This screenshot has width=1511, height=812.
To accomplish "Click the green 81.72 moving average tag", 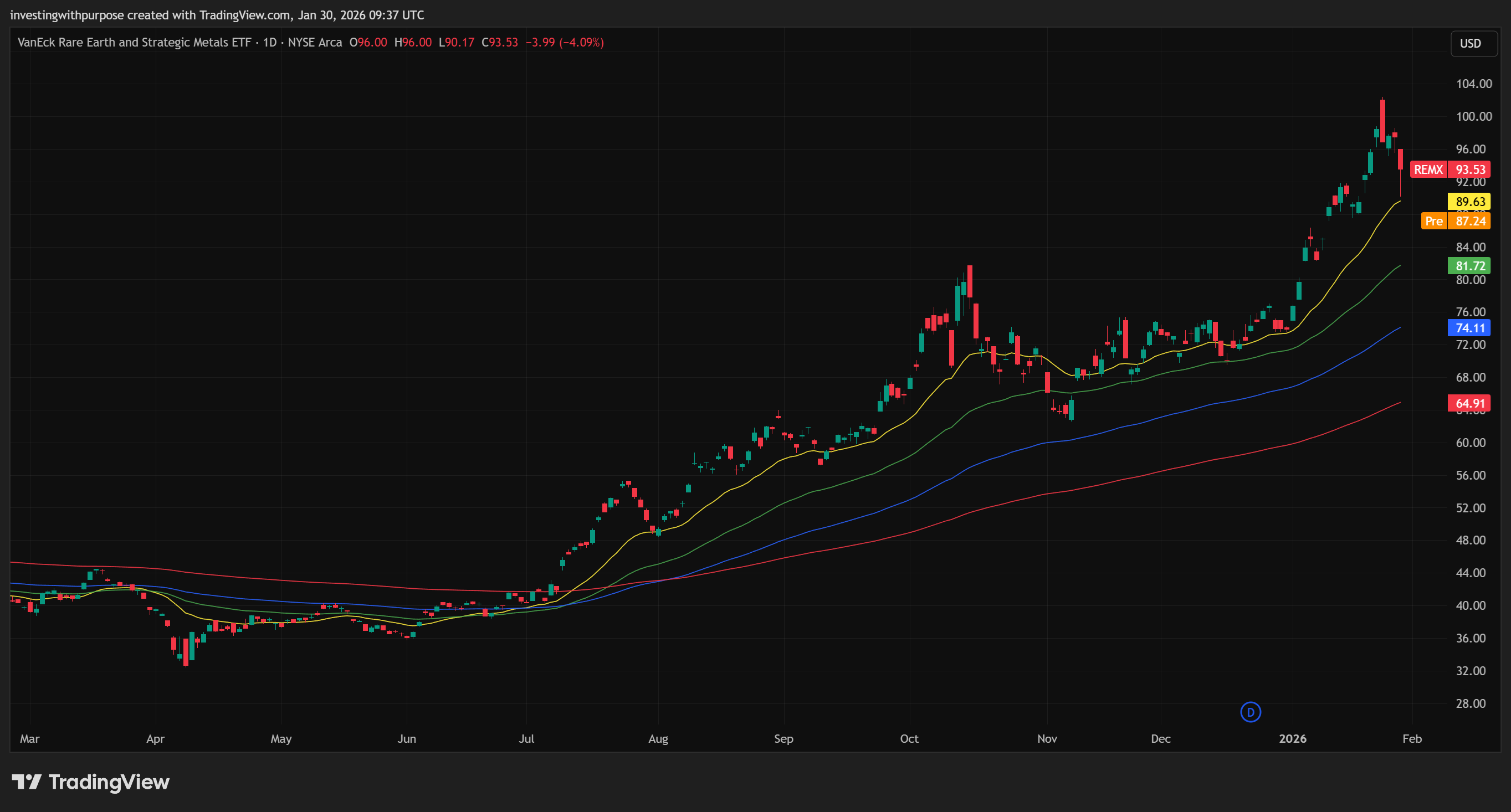I will [x=1469, y=265].
